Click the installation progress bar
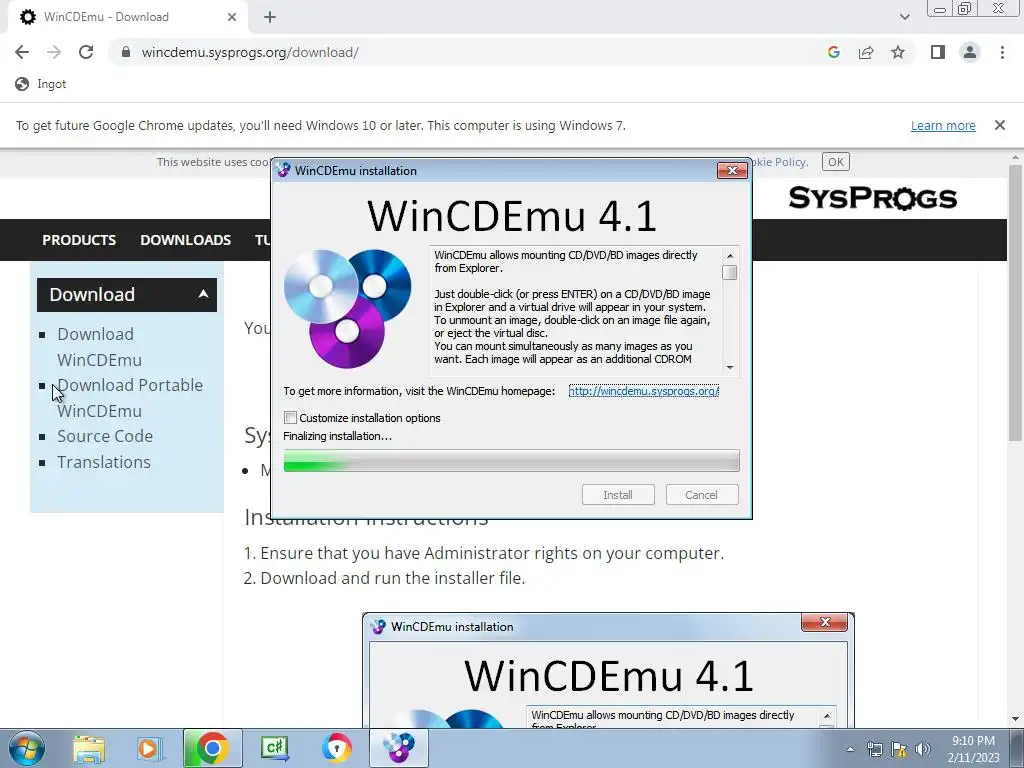1024x768 pixels. click(x=511, y=460)
